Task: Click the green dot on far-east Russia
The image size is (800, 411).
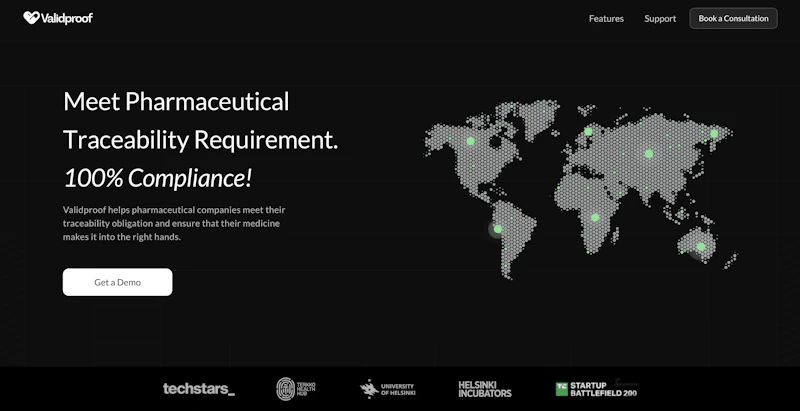Action: tap(714, 134)
